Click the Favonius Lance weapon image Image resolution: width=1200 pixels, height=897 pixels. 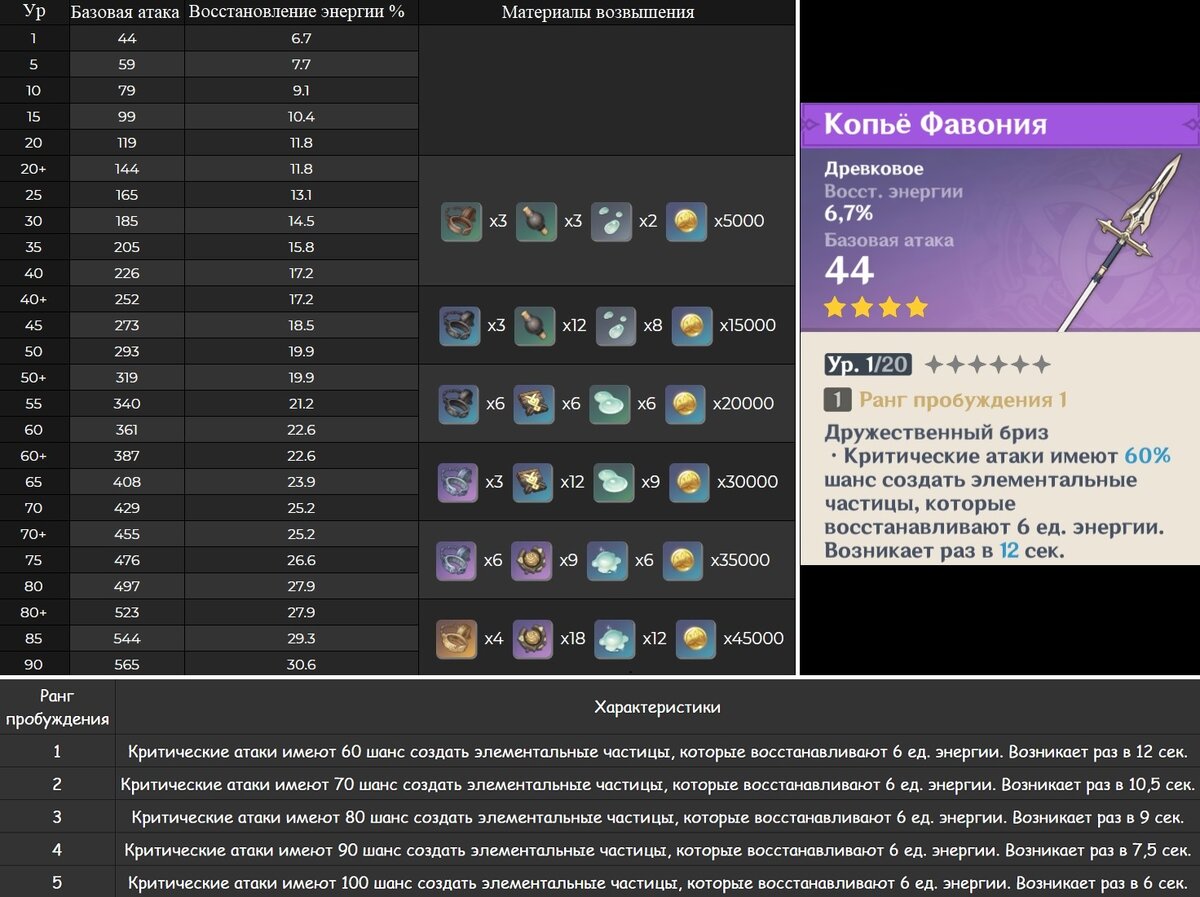click(x=1121, y=244)
